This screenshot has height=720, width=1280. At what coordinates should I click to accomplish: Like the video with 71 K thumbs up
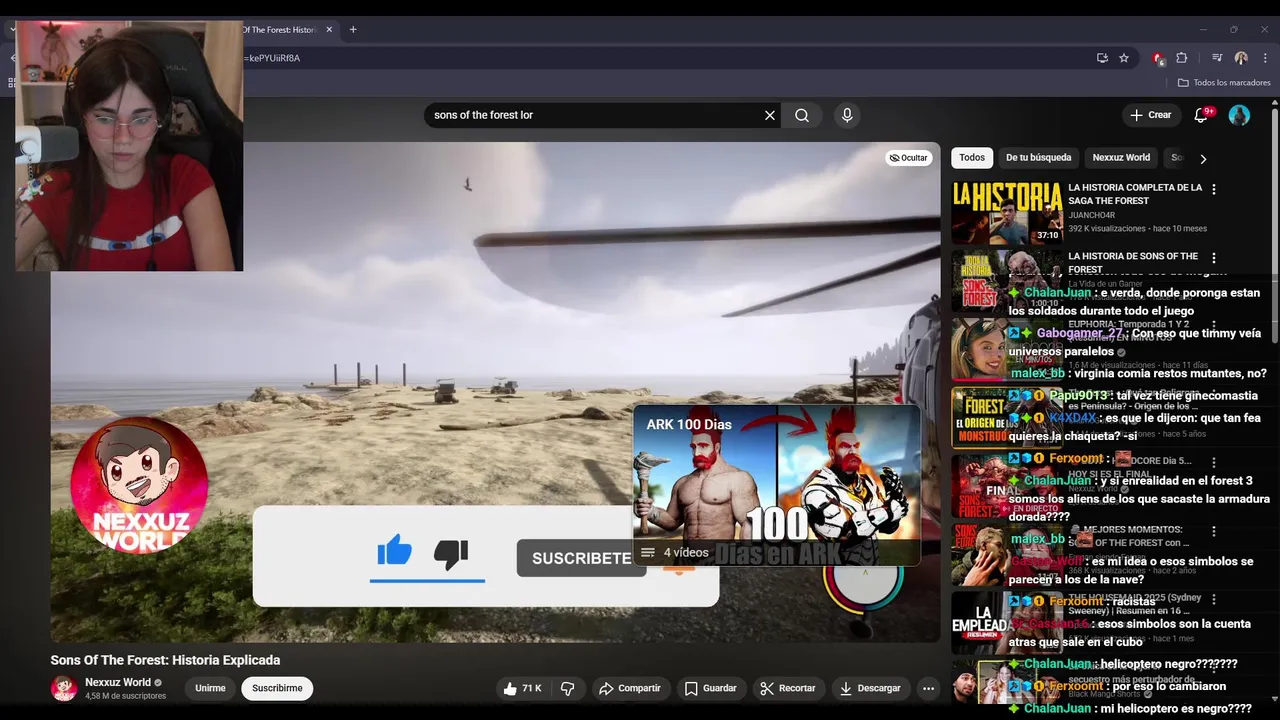[521, 688]
